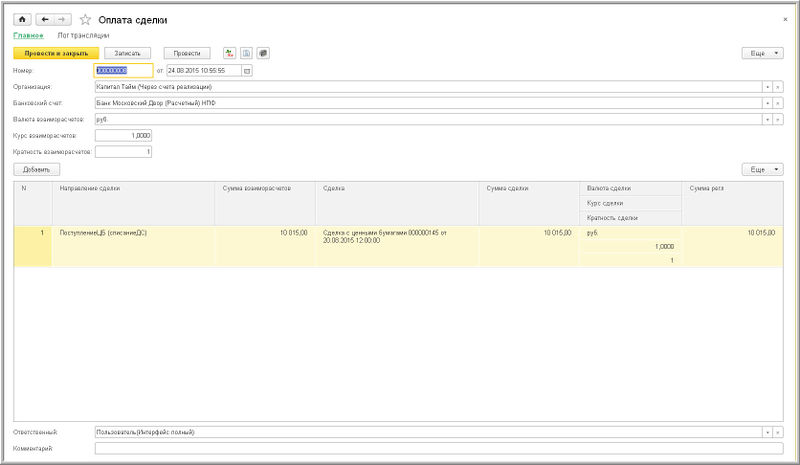Screen dimensions: 800x465
Task: Add document to favorites with star
Action: (x=85, y=19)
